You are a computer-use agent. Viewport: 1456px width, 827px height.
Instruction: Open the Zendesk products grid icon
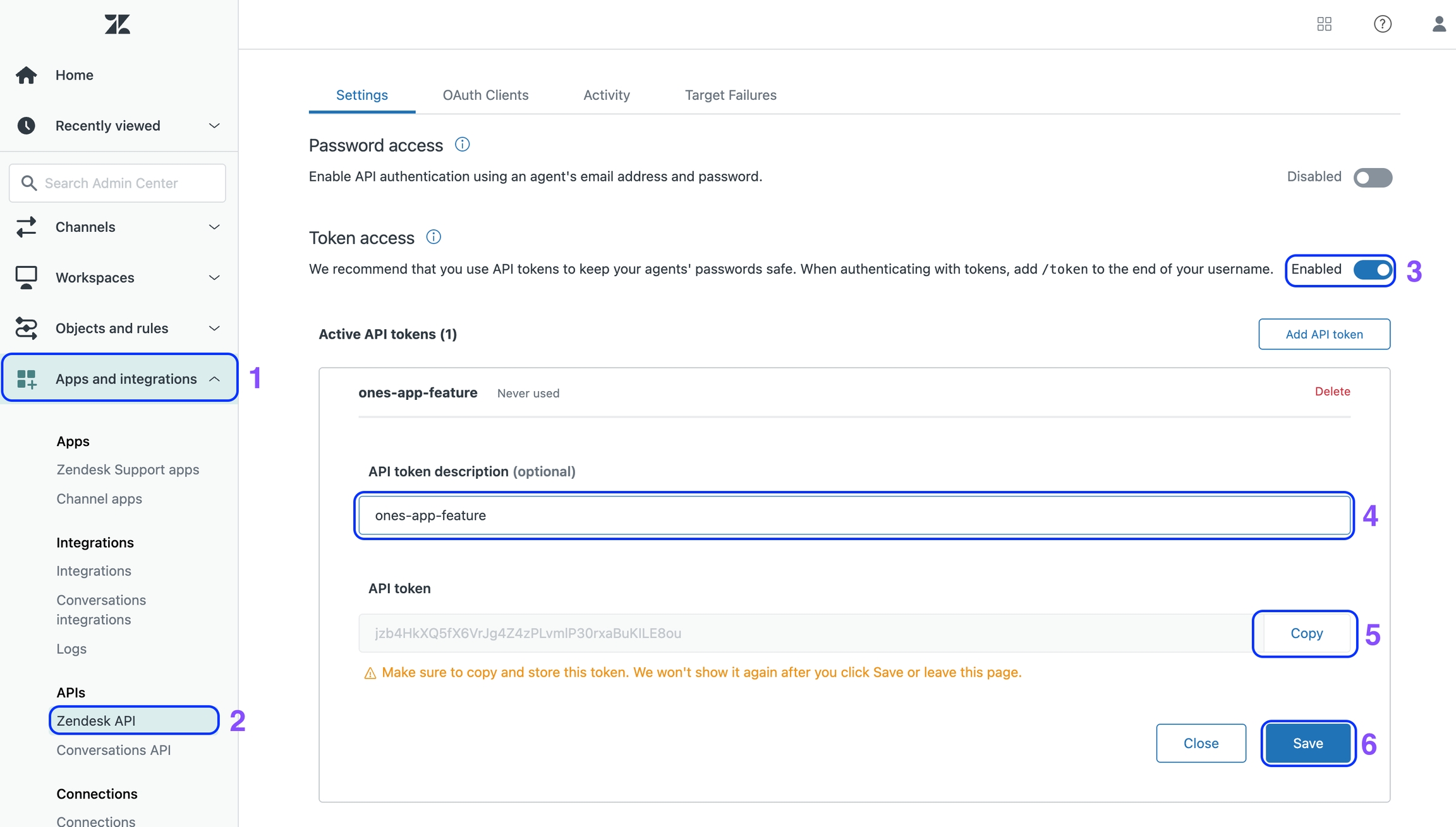point(1324,24)
